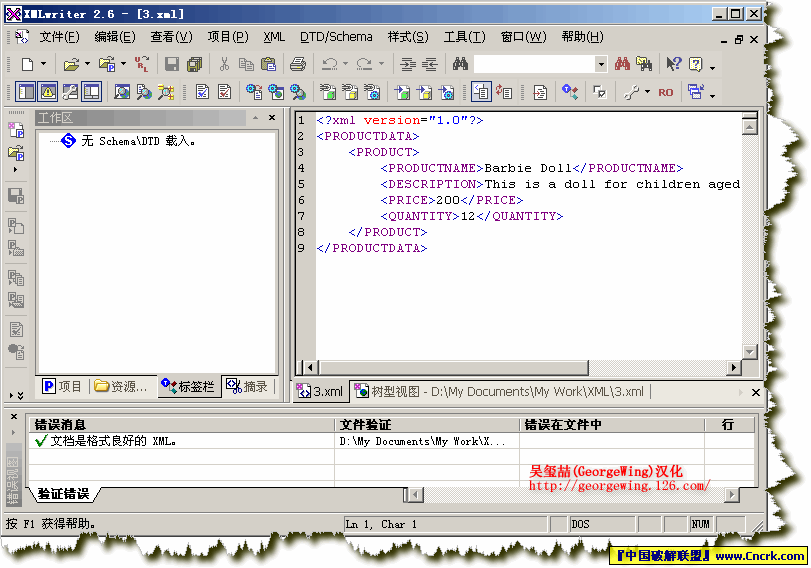Image resolution: width=811 pixels, height=568 pixels.
Task: Select the 验证错误 tab at bottom
Action: click(63, 494)
